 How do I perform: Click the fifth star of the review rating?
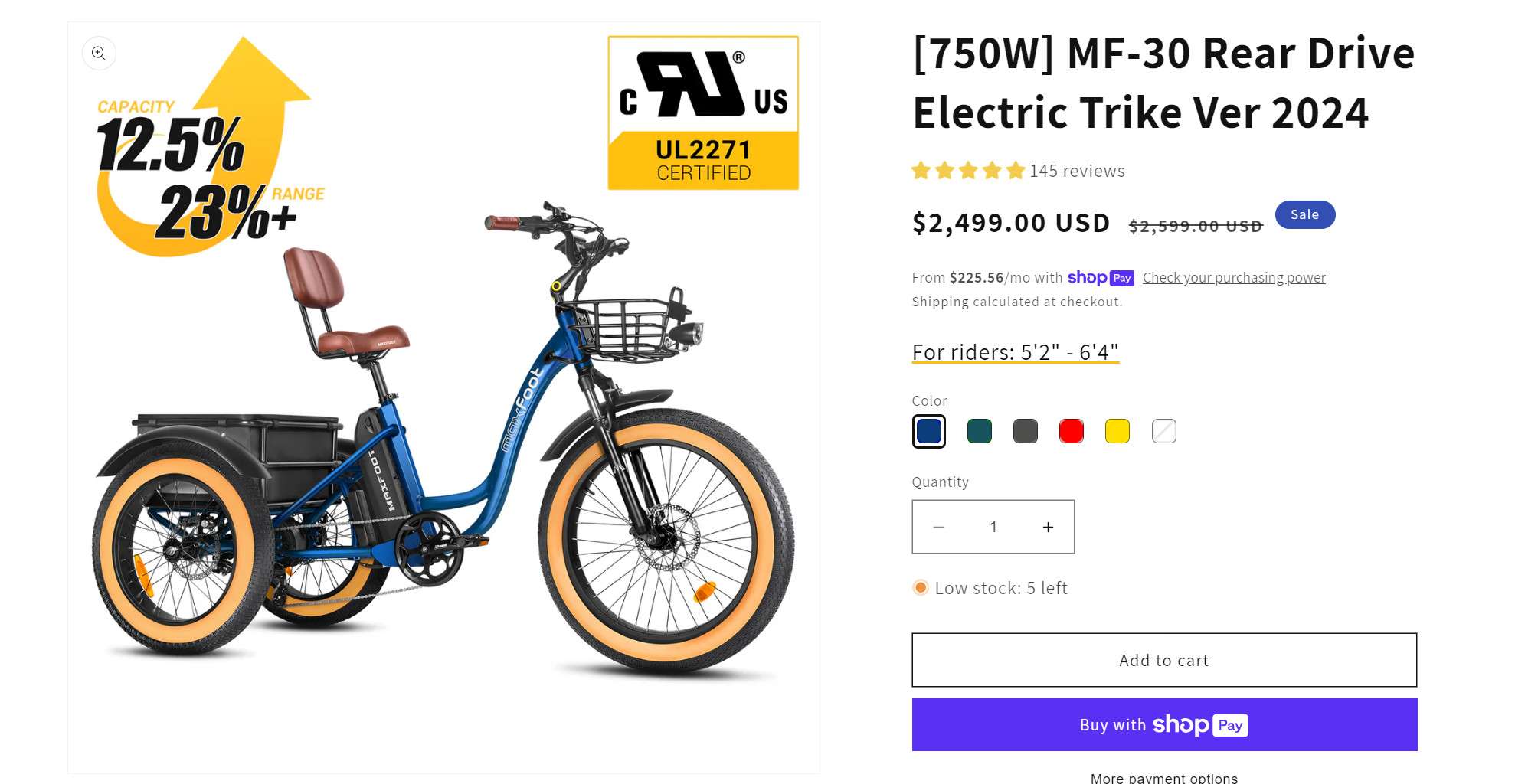pos(1016,171)
